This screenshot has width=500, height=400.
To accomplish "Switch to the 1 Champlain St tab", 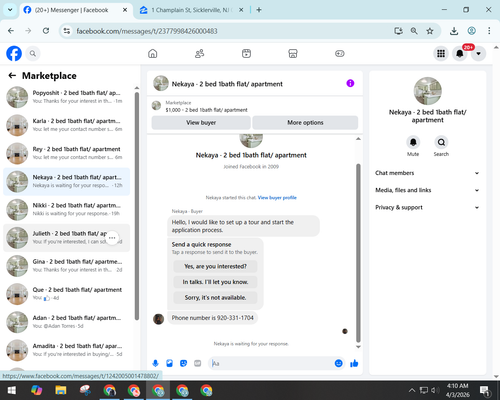I will pyautogui.click(x=192, y=10).
